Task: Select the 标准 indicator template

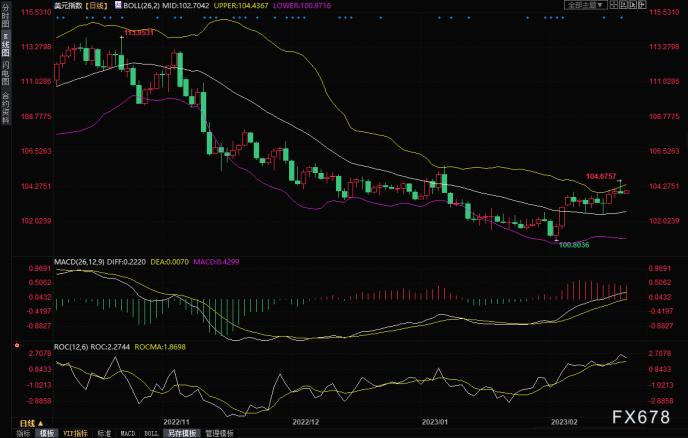Action: point(103,433)
